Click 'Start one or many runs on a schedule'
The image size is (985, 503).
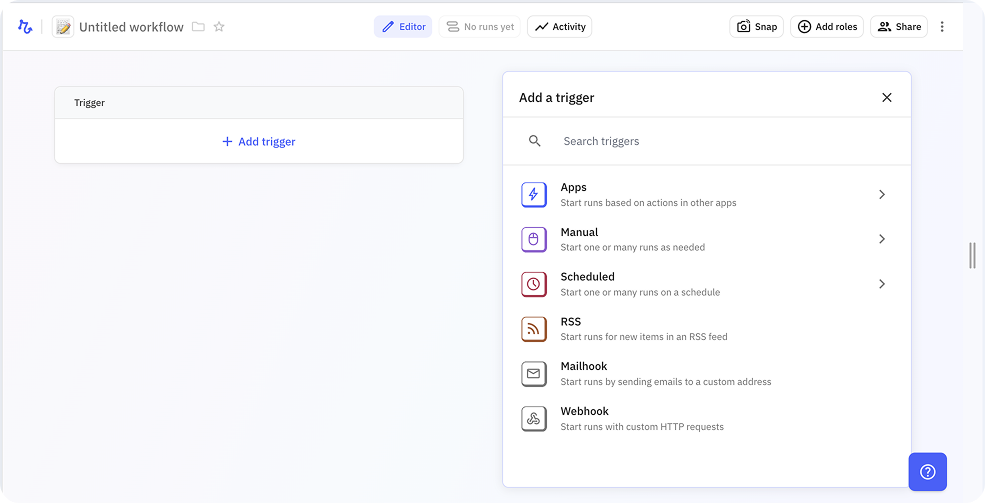click(x=640, y=292)
